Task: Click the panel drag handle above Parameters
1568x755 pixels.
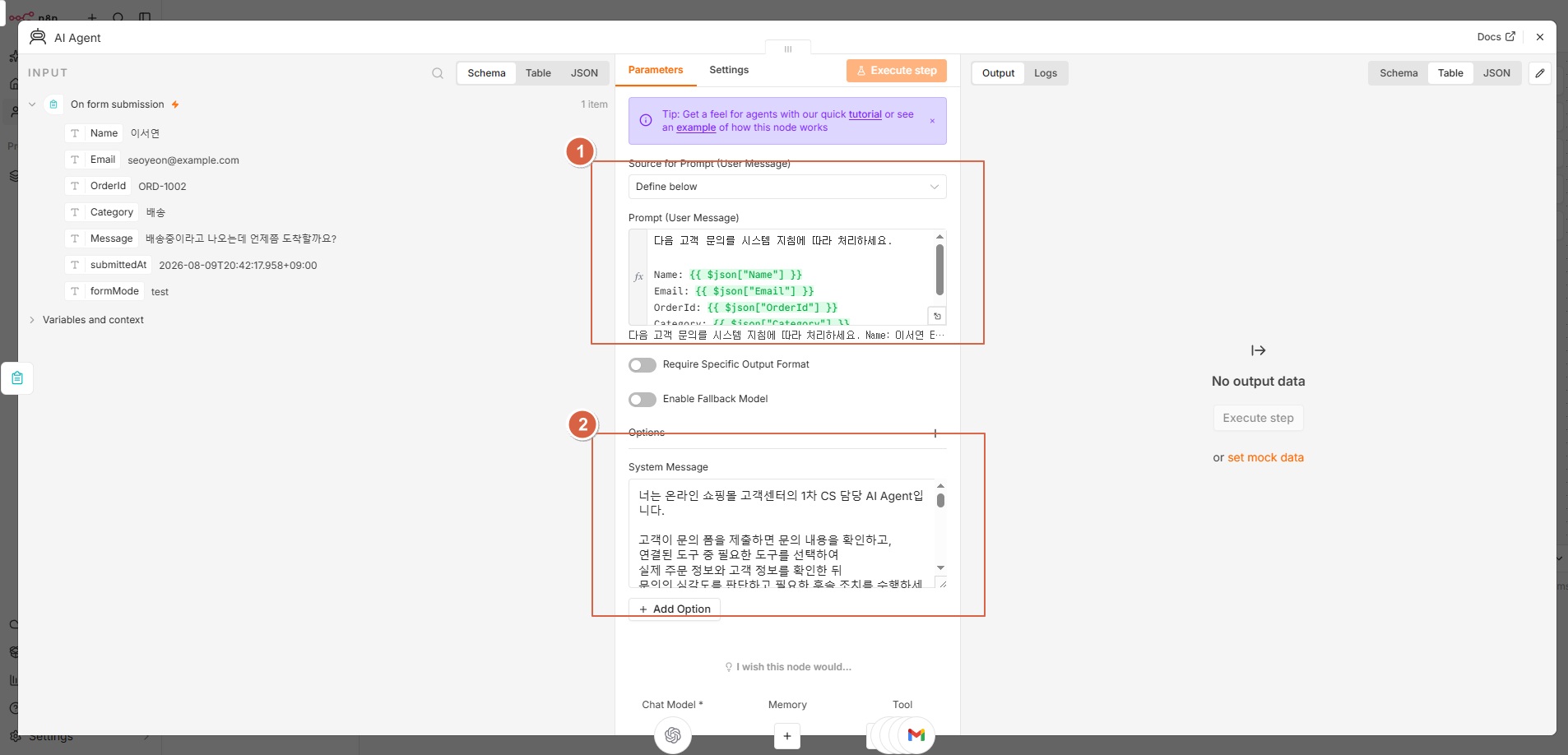Action: 788,49
